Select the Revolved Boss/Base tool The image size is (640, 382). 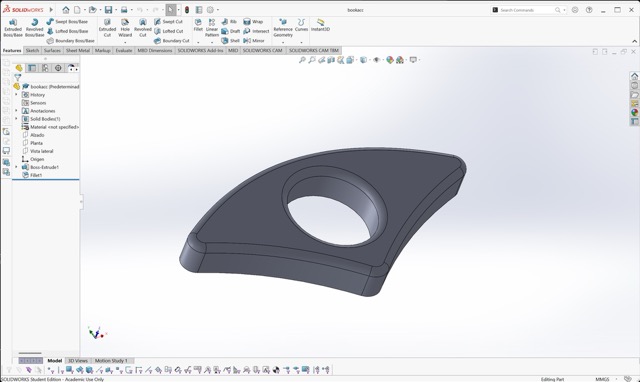point(34,28)
